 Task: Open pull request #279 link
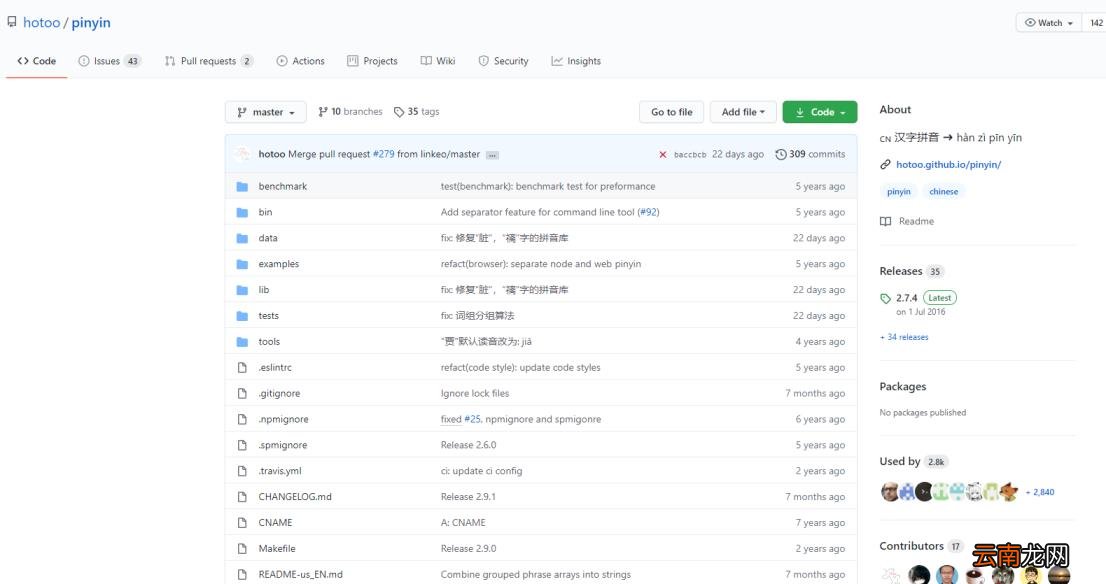coord(384,154)
